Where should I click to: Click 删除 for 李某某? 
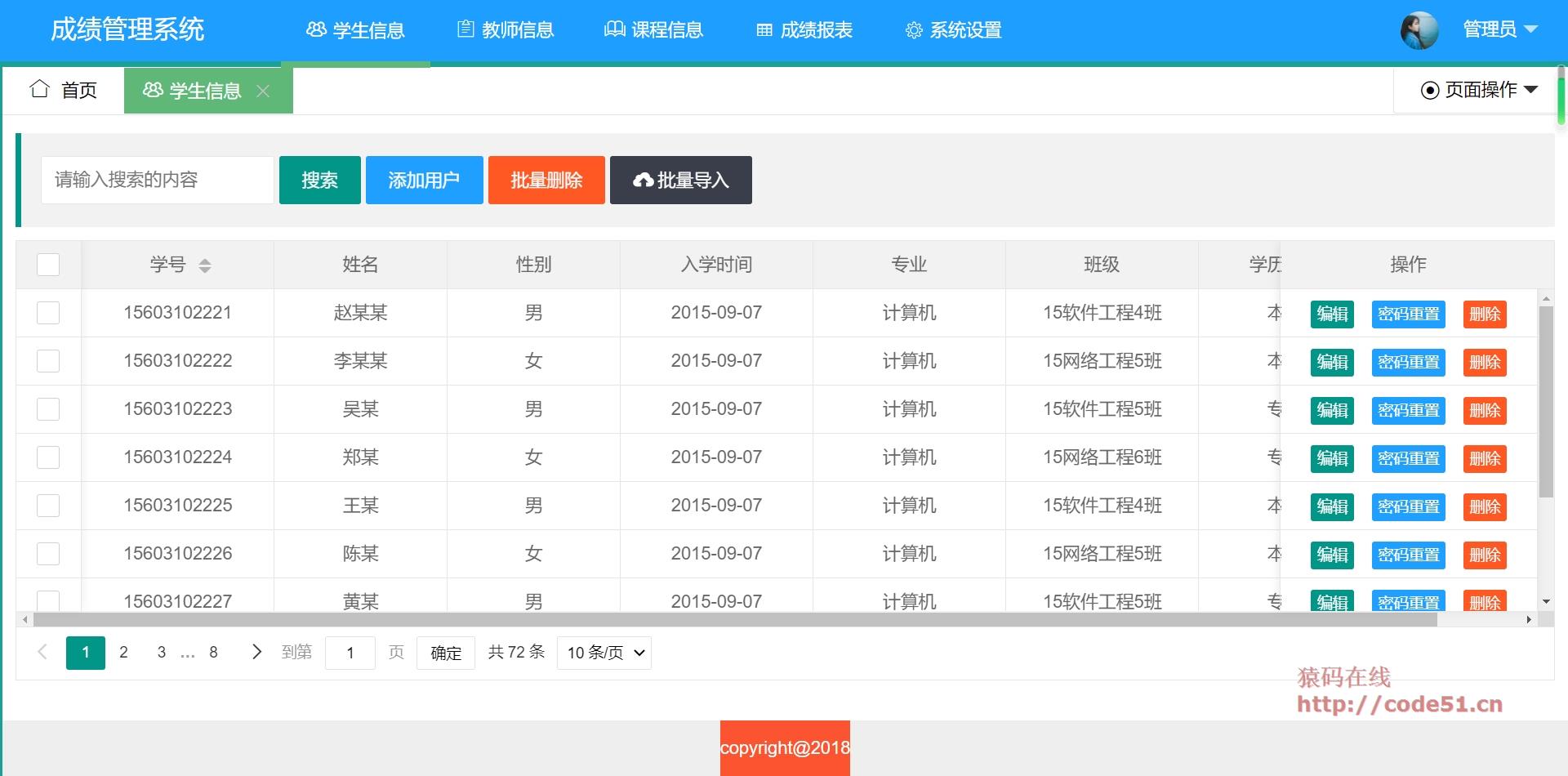click(x=1485, y=362)
